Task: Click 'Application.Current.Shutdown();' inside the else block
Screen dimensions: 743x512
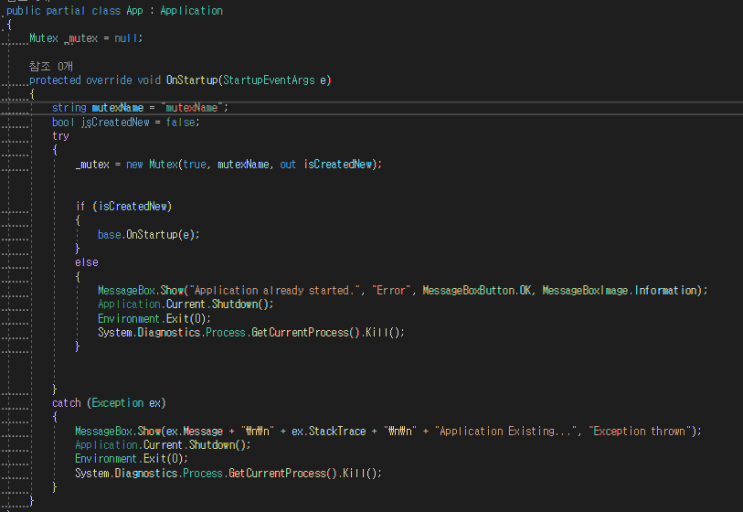Action: tap(186, 304)
